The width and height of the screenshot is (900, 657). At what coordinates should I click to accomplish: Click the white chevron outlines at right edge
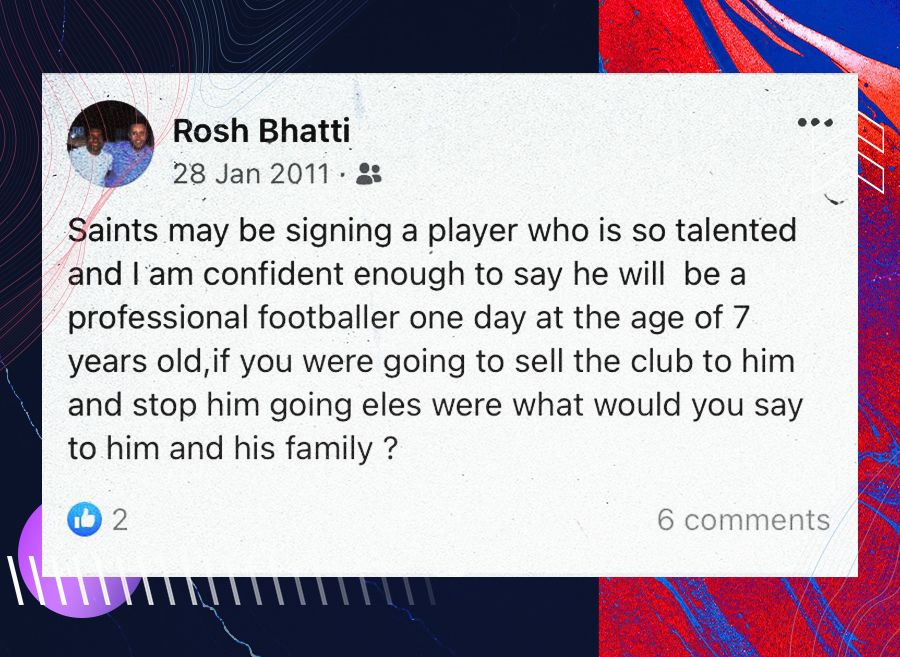pyautogui.click(x=872, y=160)
